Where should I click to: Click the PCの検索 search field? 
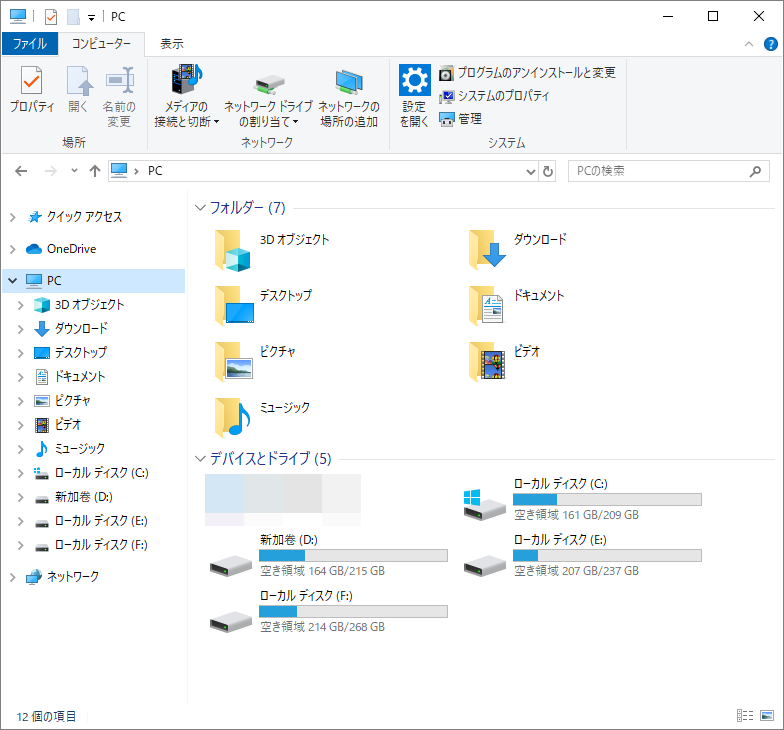click(x=668, y=171)
